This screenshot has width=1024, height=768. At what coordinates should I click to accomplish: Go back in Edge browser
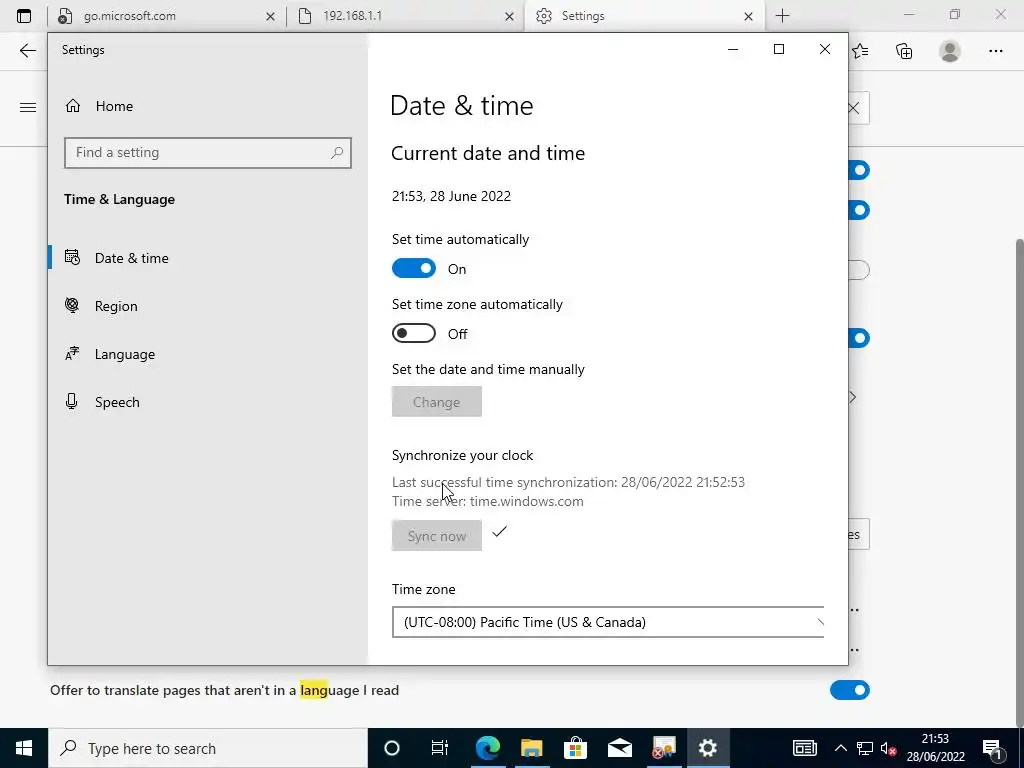coord(27,50)
